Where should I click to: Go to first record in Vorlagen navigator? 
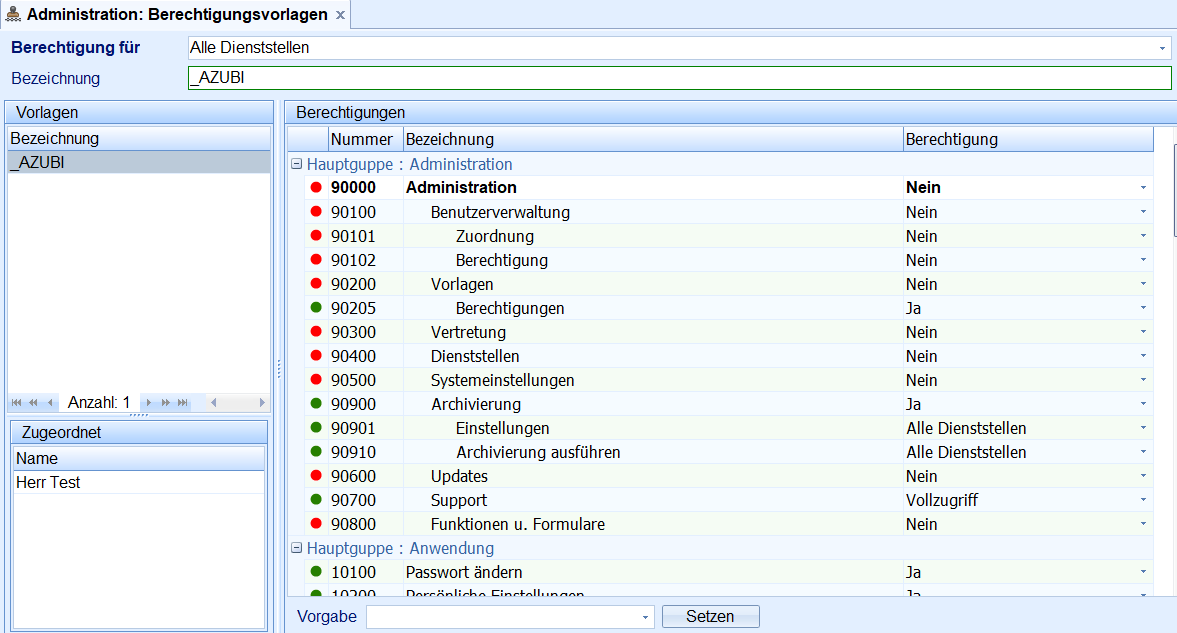[x=17, y=403]
